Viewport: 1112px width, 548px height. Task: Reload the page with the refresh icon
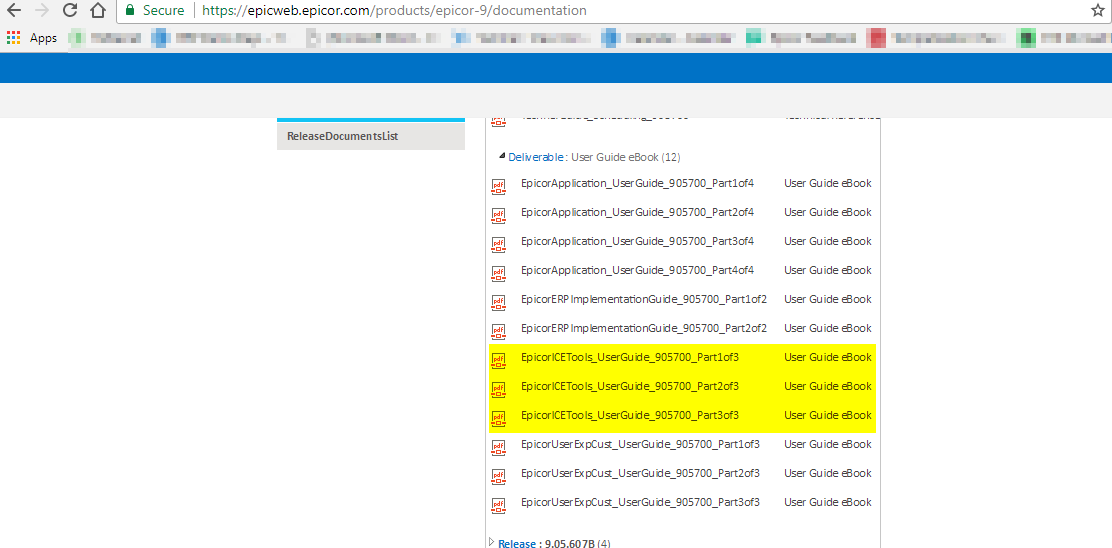click(70, 11)
